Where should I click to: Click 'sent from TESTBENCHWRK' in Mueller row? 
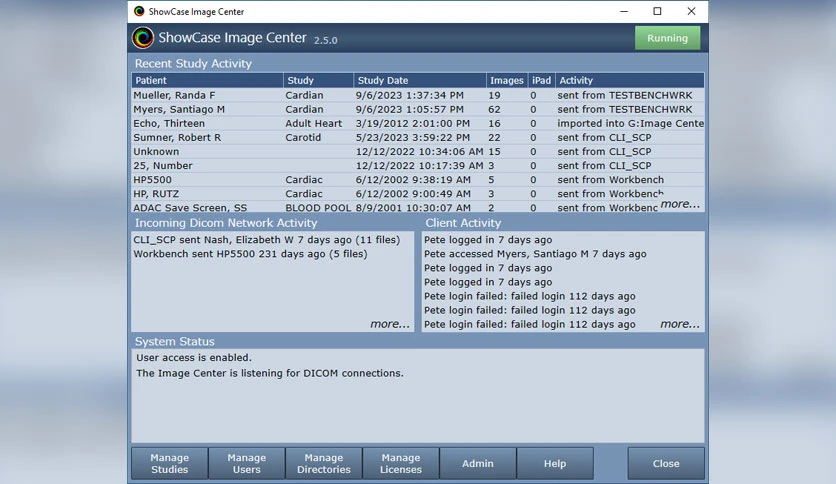625,95
